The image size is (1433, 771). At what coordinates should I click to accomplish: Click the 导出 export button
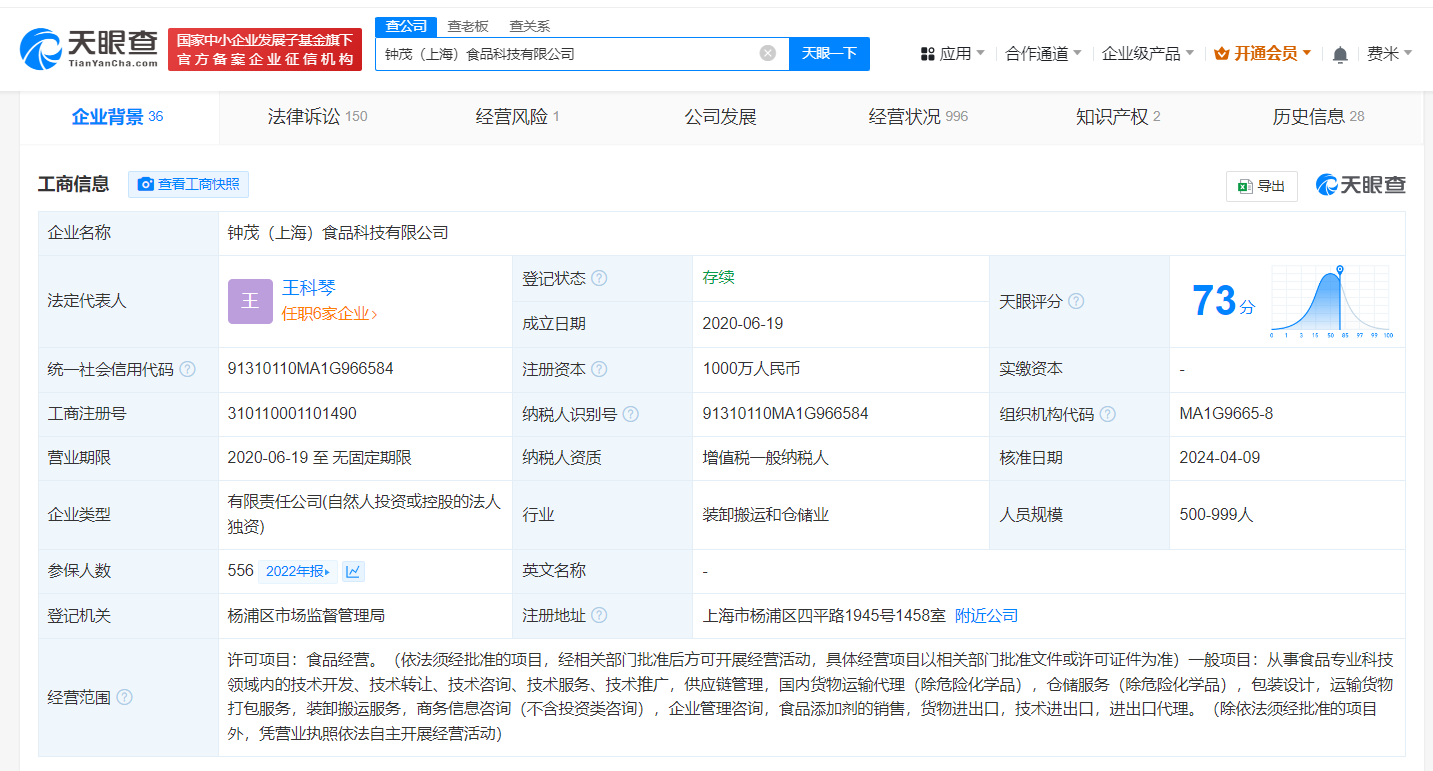pyautogui.click(x=1261, y=186)
